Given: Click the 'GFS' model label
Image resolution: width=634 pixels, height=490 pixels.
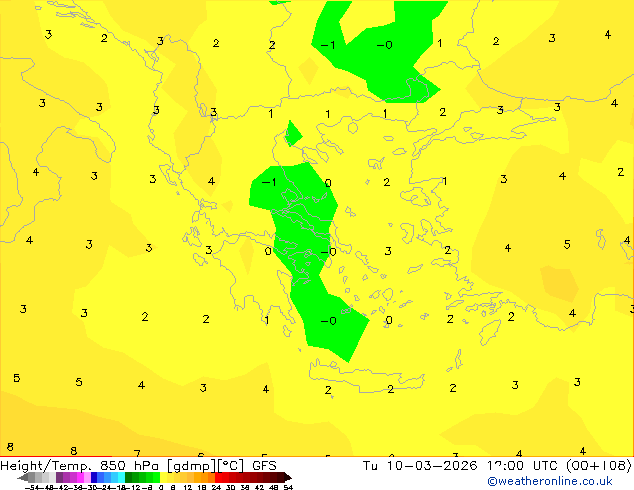Looking at the screenshot, I should click(264, 465).
